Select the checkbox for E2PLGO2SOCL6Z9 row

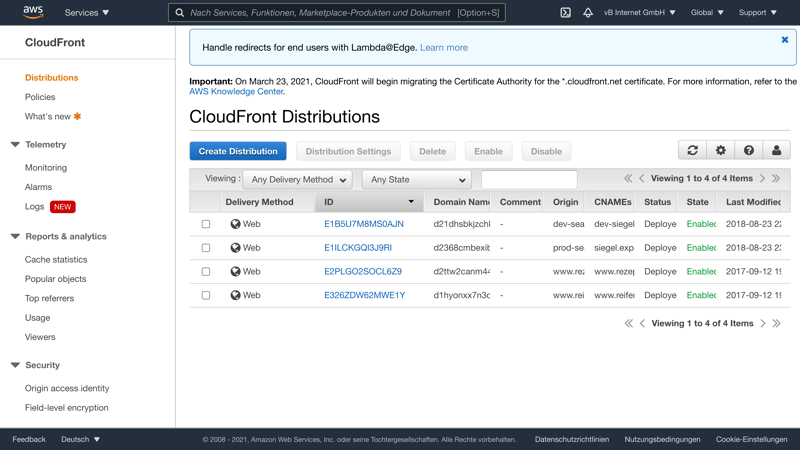(x=206, y=272)
